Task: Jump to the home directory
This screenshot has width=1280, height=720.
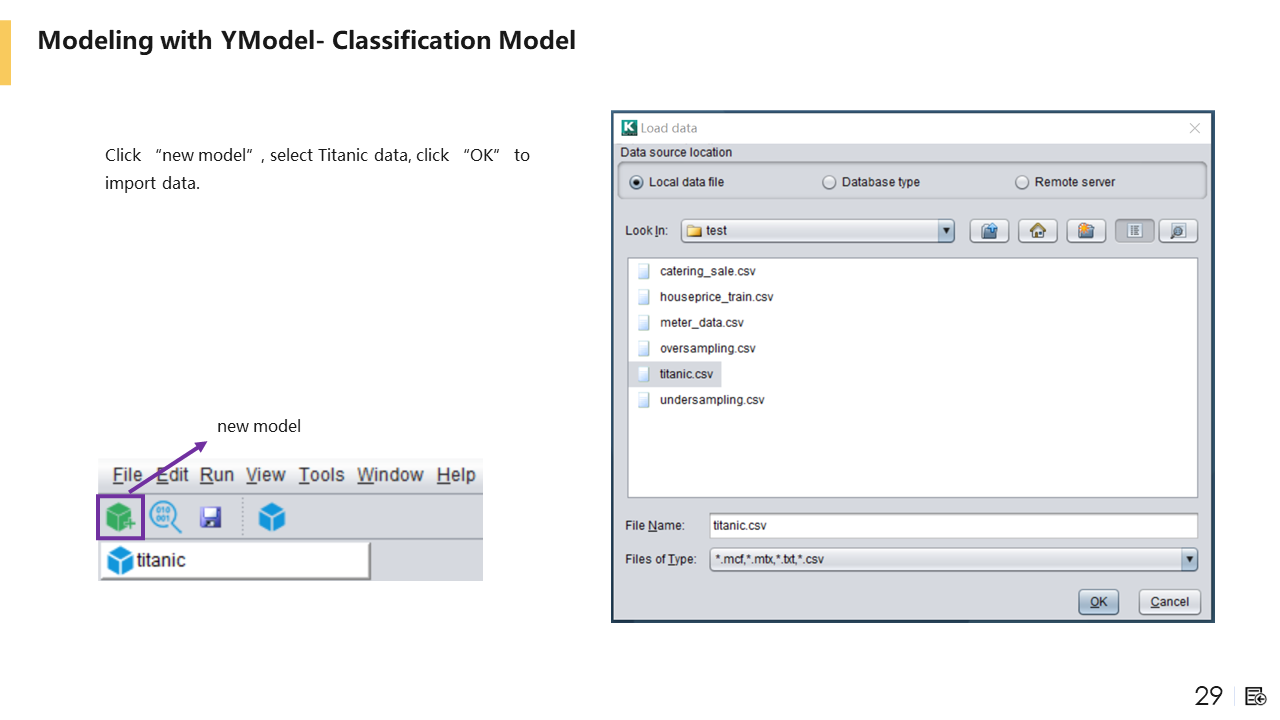Action: coord(1037,231)
